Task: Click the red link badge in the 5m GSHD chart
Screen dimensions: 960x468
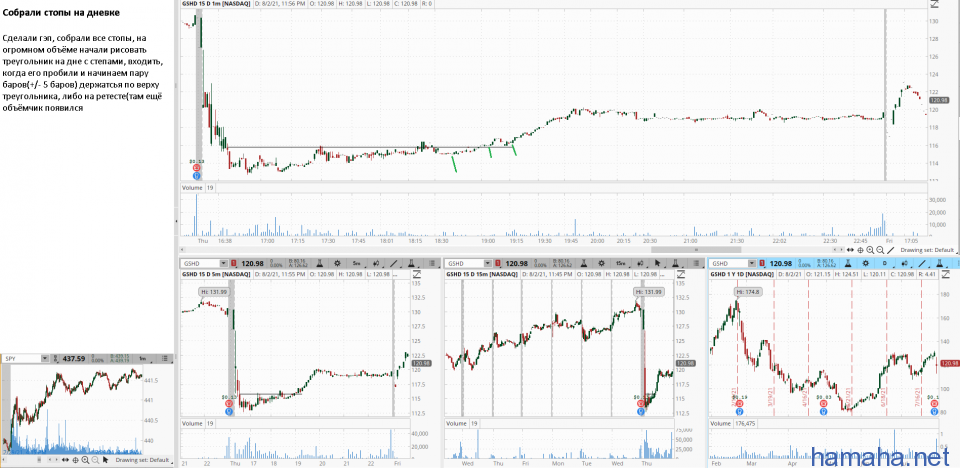Action: 234,263
